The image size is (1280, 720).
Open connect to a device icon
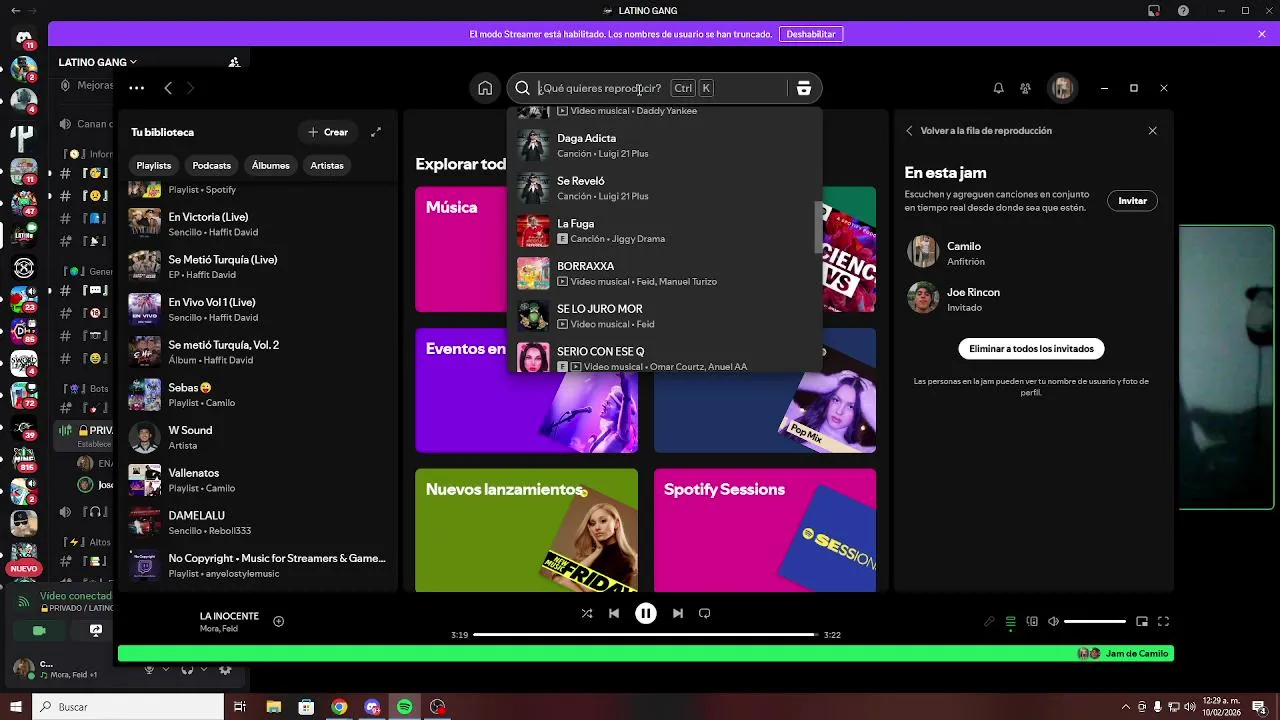(x=1032, y=621)
